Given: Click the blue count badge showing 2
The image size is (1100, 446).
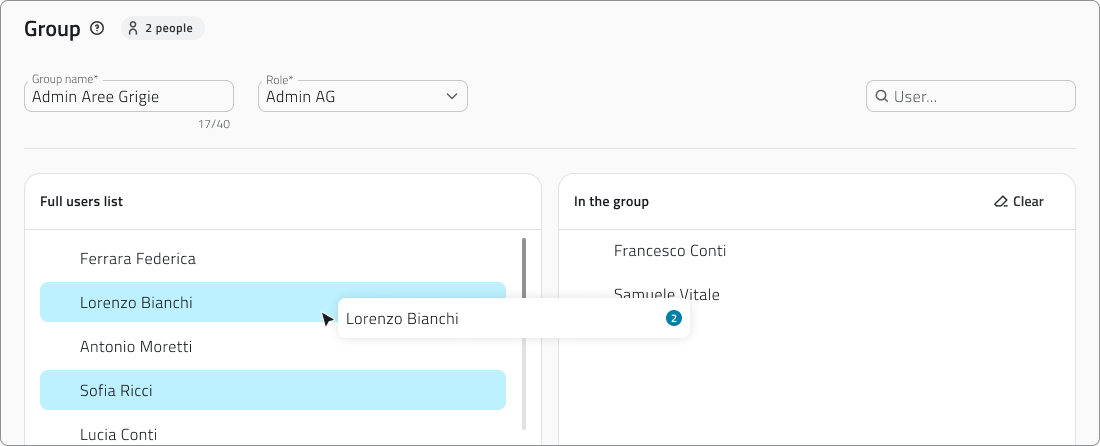Looking at the screenshot, I should [674, 319].
